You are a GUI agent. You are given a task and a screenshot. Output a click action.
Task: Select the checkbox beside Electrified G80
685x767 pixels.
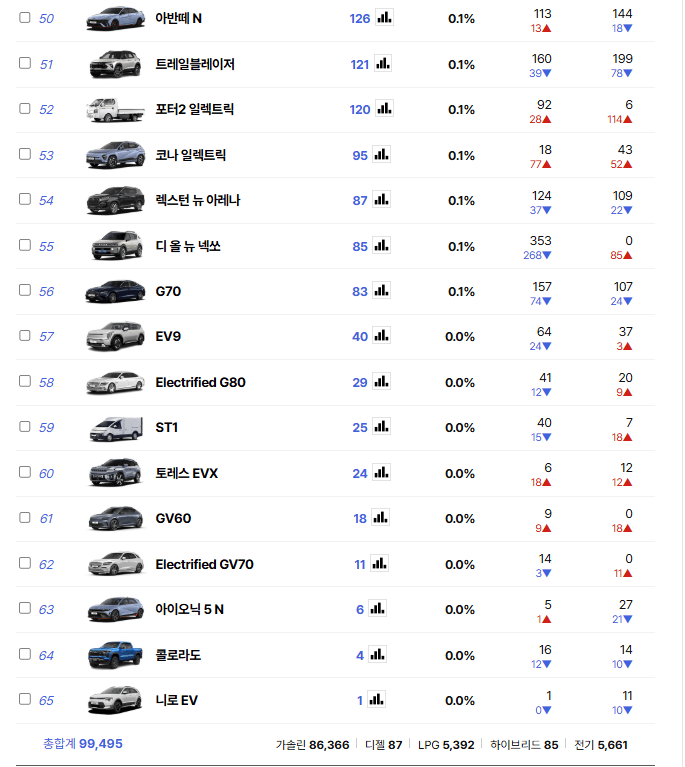[25, 382]
